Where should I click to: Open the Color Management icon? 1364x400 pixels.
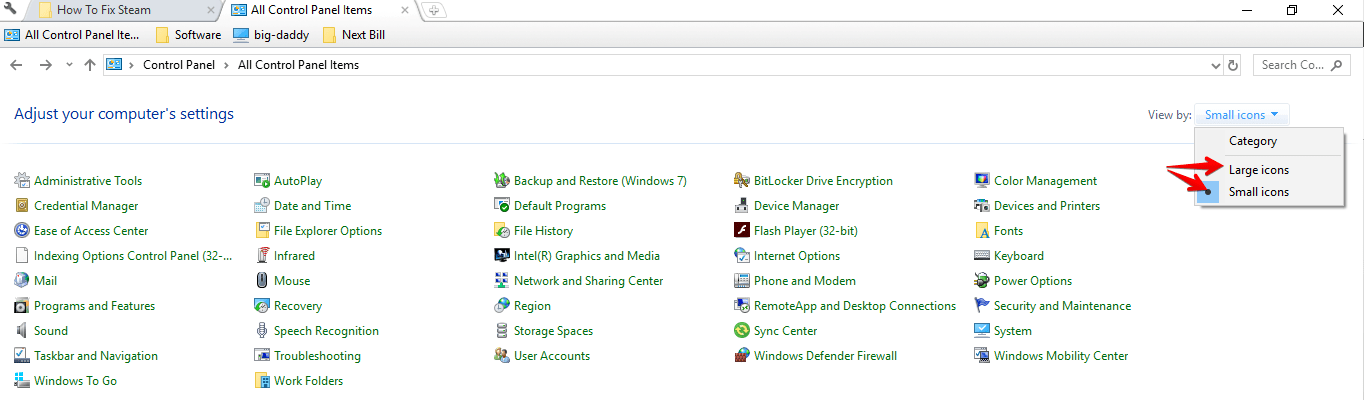coord(982,181)
